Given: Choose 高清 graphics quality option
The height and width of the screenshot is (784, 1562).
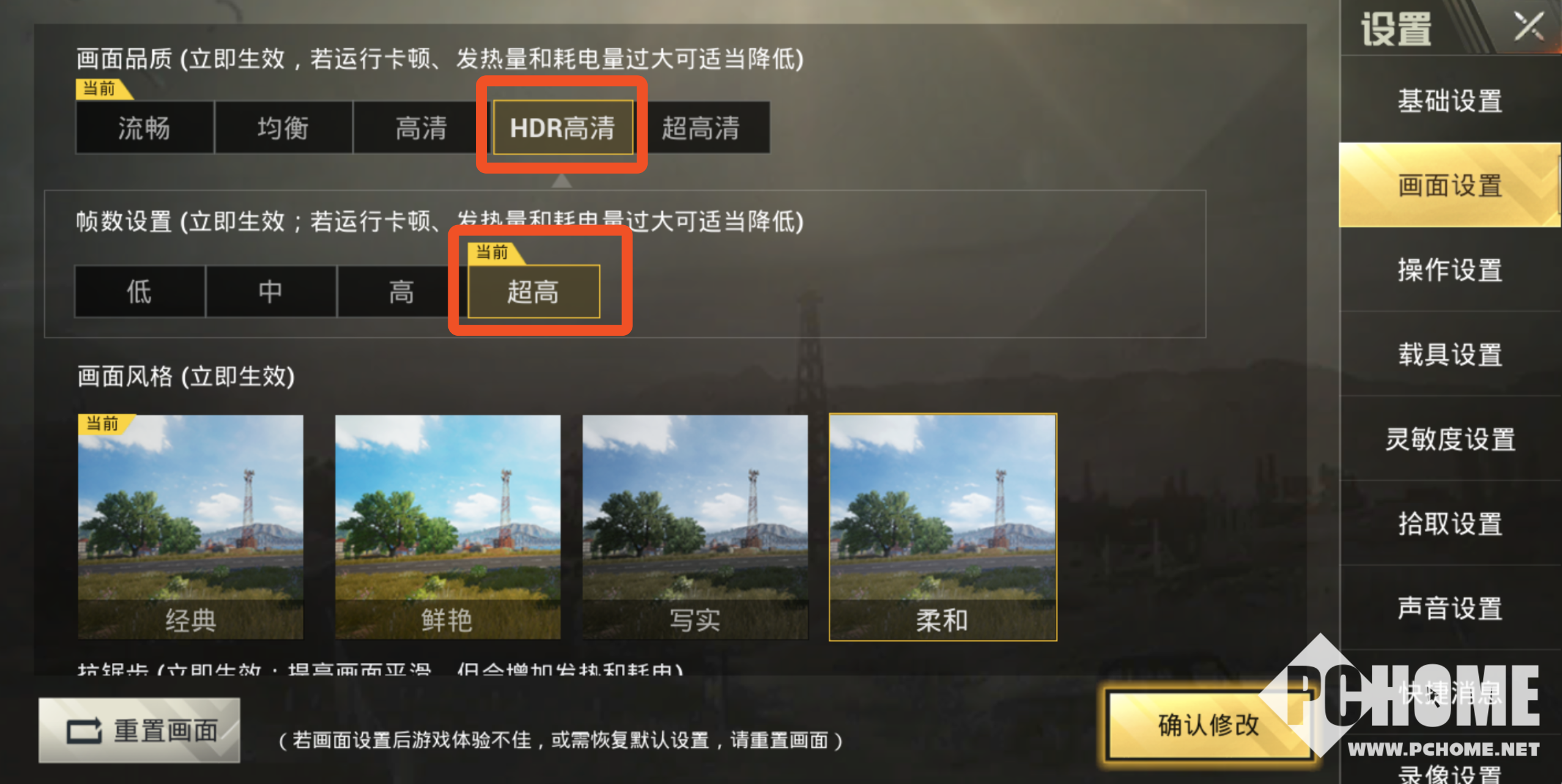Looking at the screenshot, I should coord(421,128).
